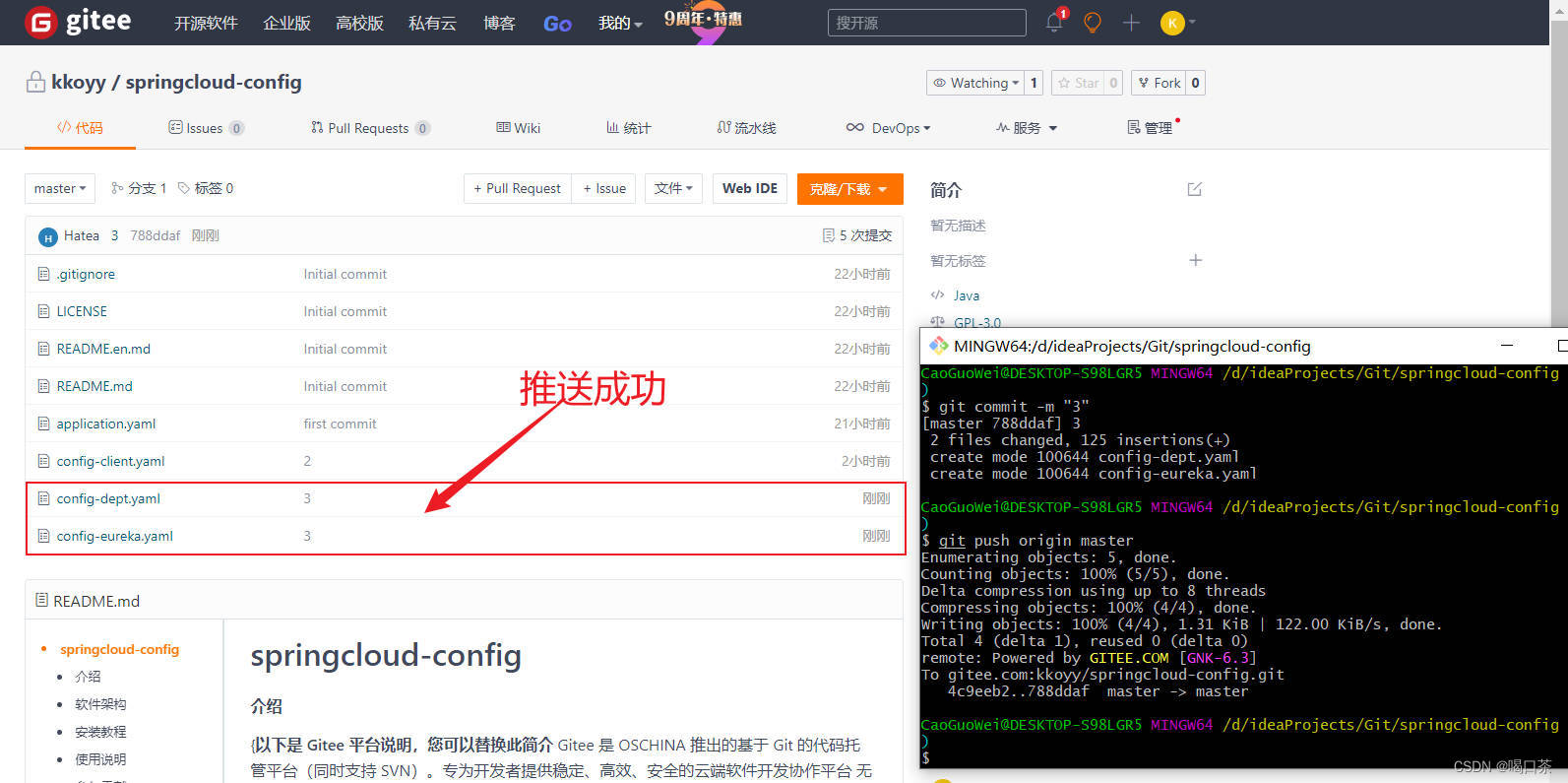Click the GPL-3.0 license link
The height and width of the screenshot is (783, 1568).
[977, 322]
